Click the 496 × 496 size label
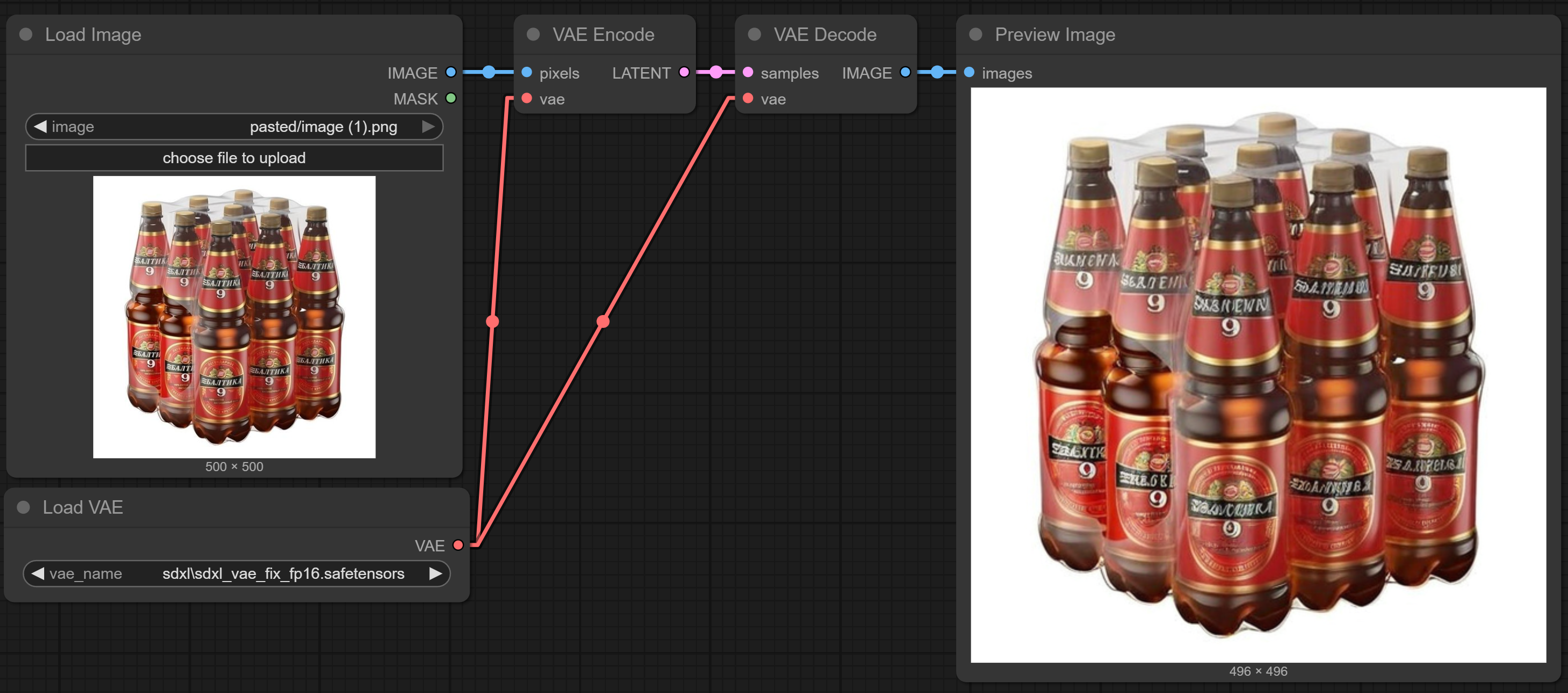The image size is (1568, 693). tap(1258, 671)
